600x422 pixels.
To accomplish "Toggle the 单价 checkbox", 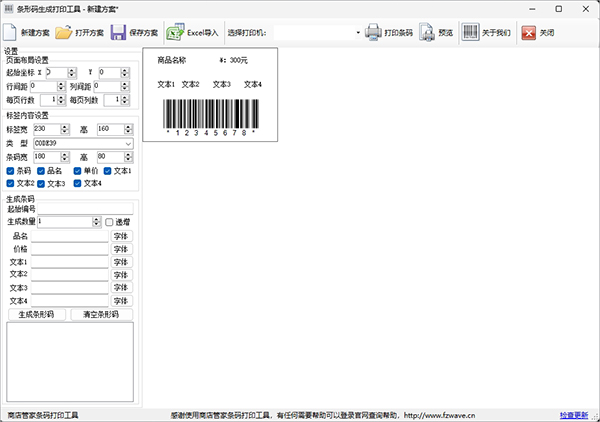I will tap(77, 171).
